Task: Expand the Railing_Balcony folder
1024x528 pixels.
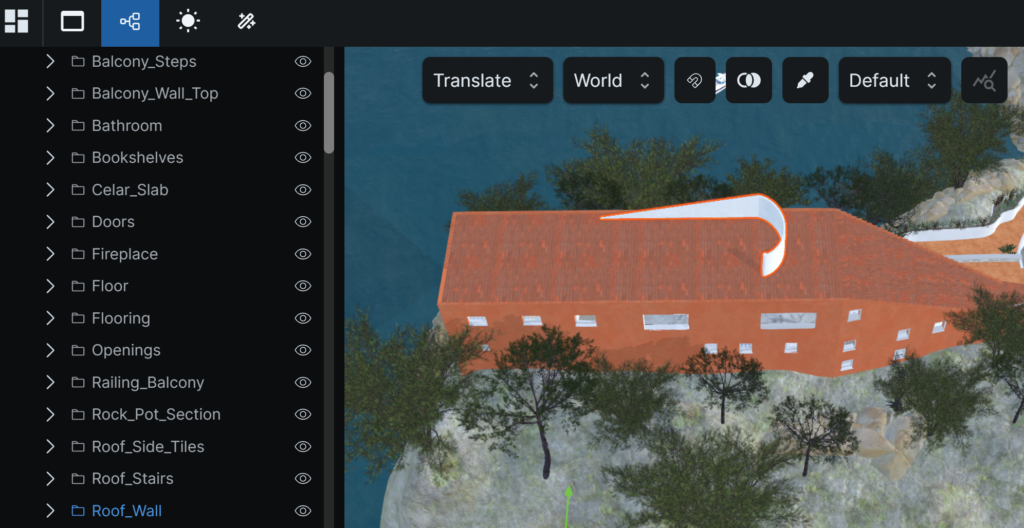Action: tap(50, 382)
